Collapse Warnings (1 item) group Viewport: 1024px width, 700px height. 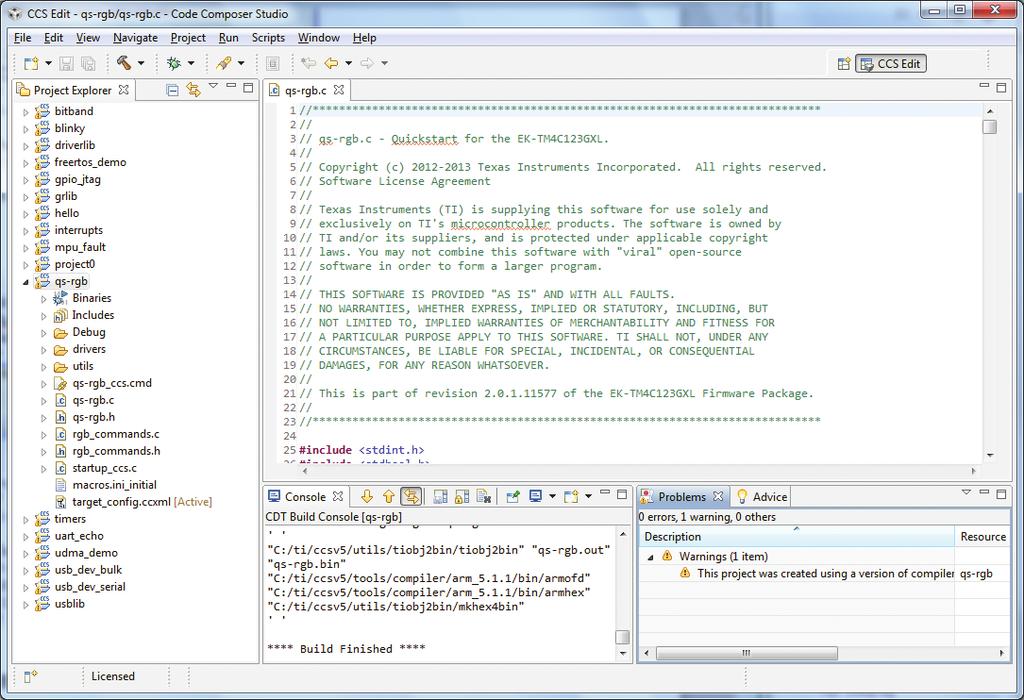pos(650,557)
